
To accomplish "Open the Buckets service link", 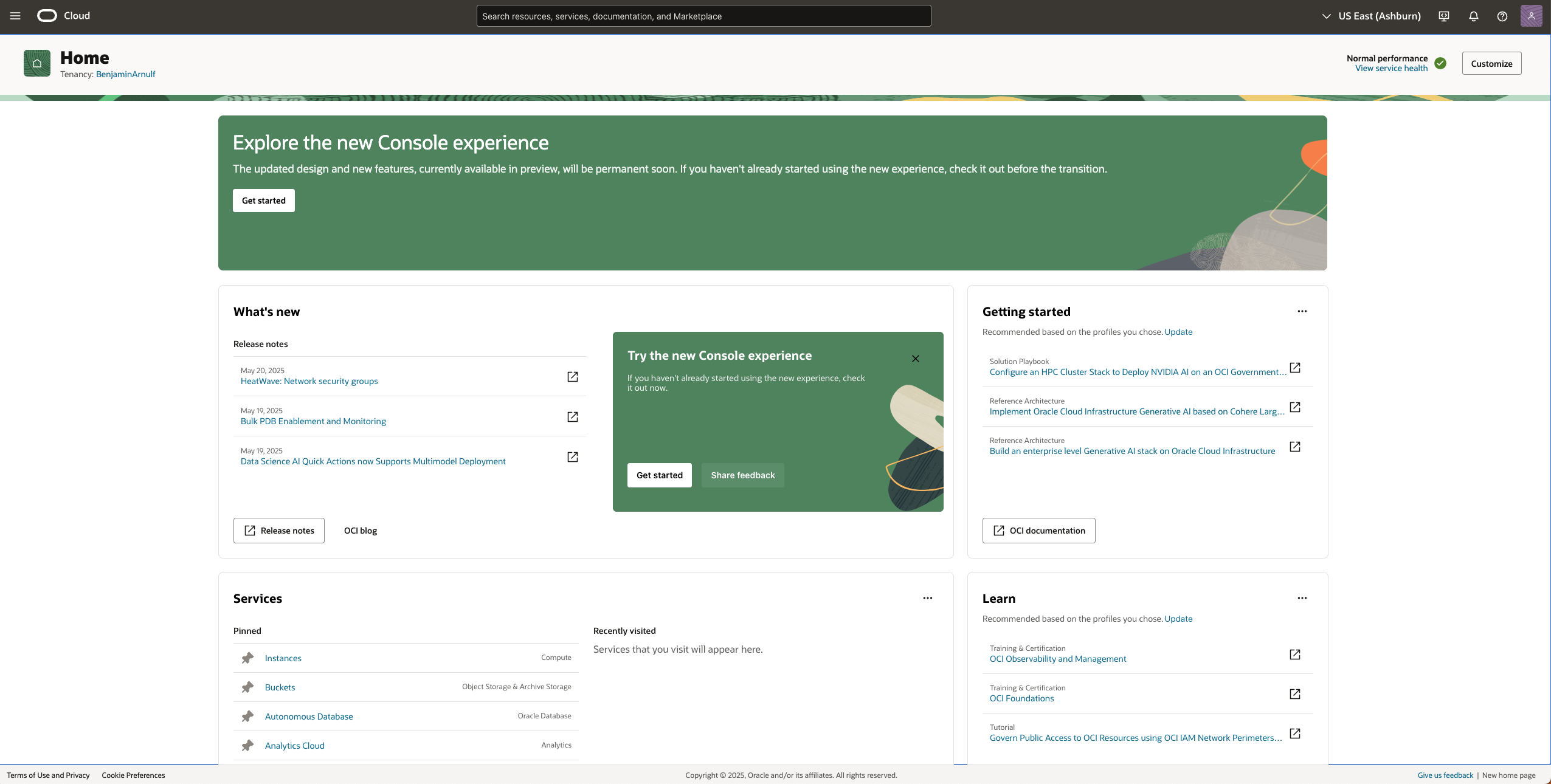I will coord(280,687).
